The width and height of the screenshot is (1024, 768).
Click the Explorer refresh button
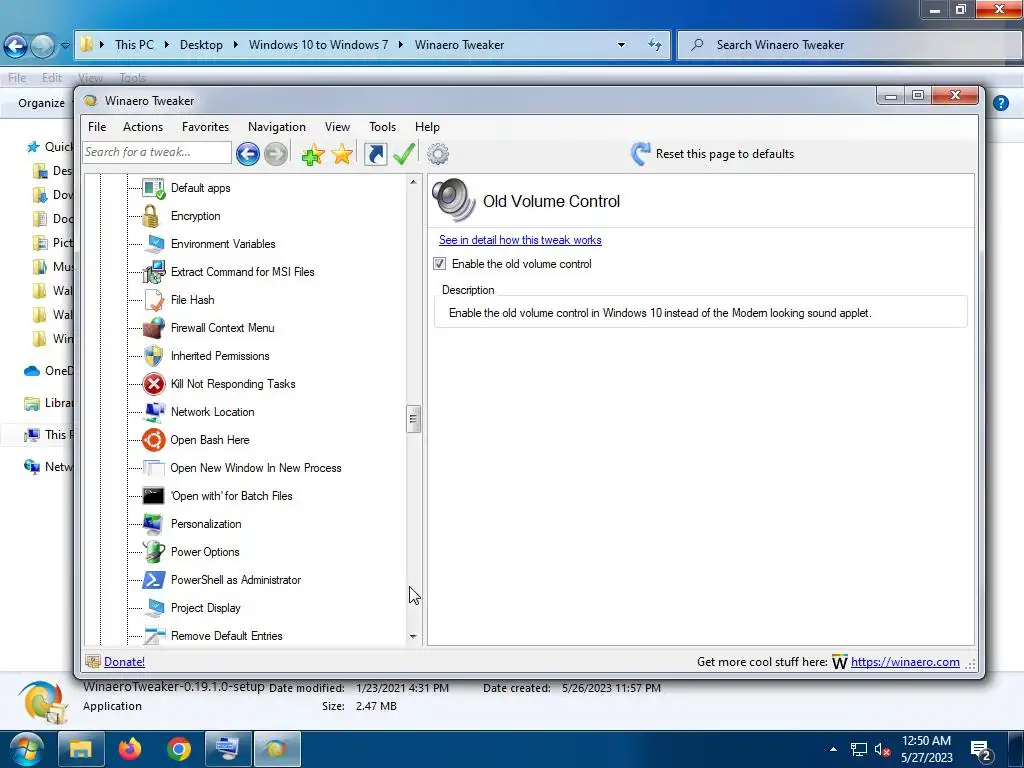pyautogui.click(x=654, y=45)
